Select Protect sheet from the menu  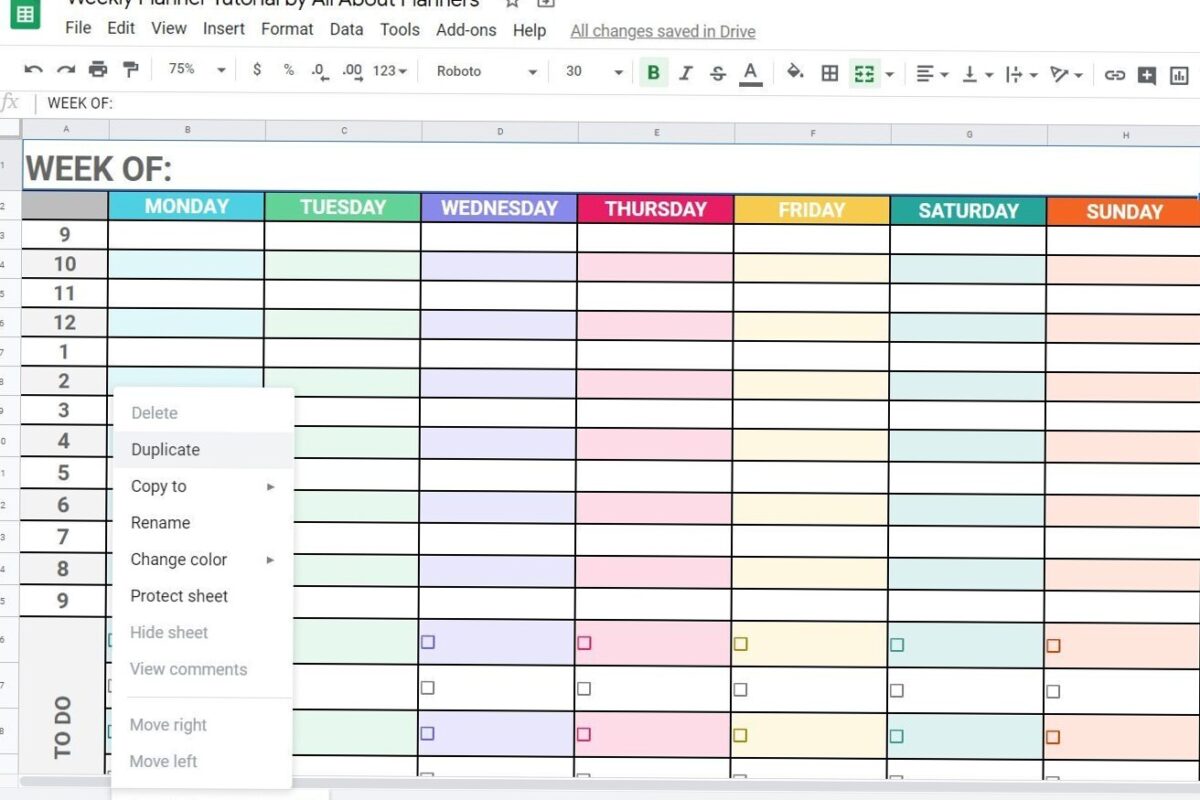[x=179, y=596]
